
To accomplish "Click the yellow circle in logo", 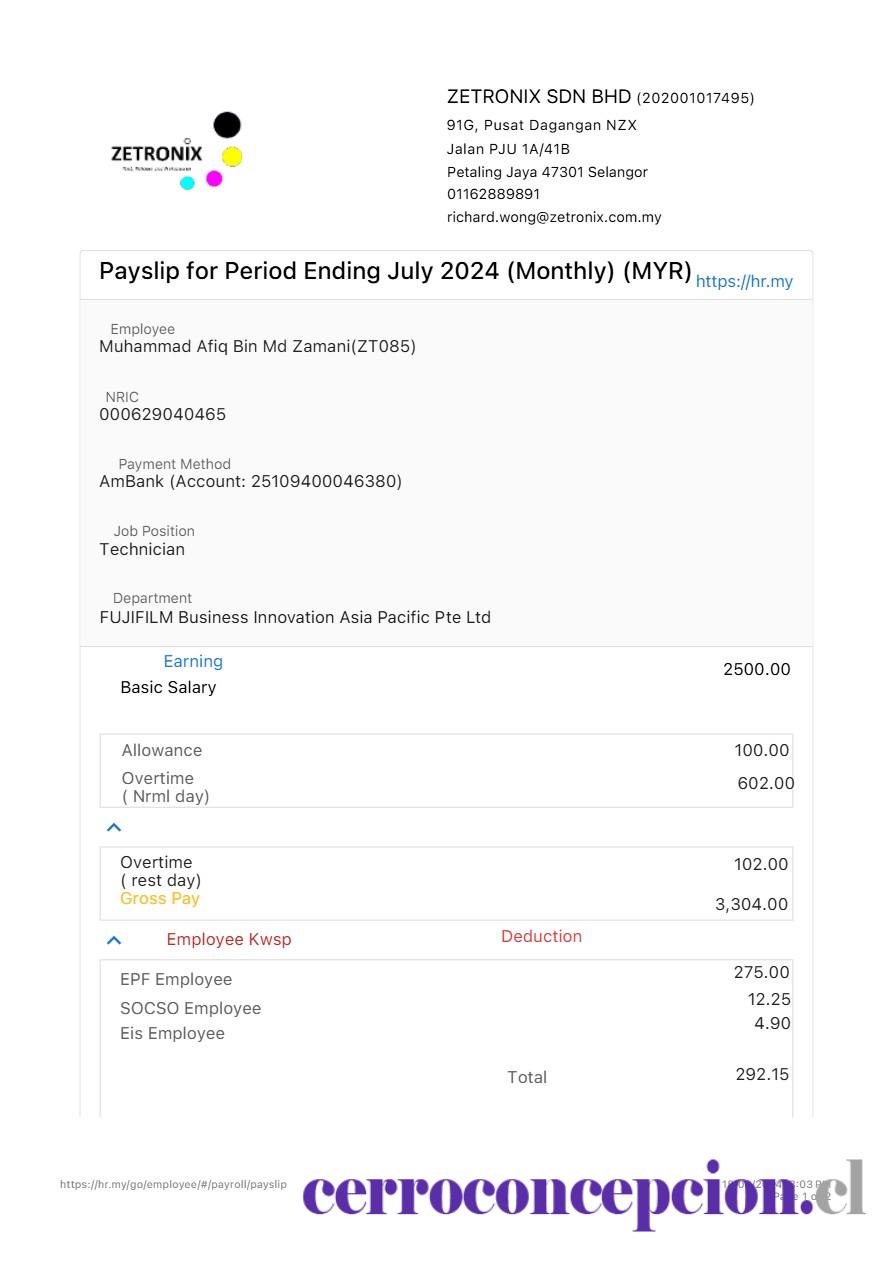I will pos(232,157).
